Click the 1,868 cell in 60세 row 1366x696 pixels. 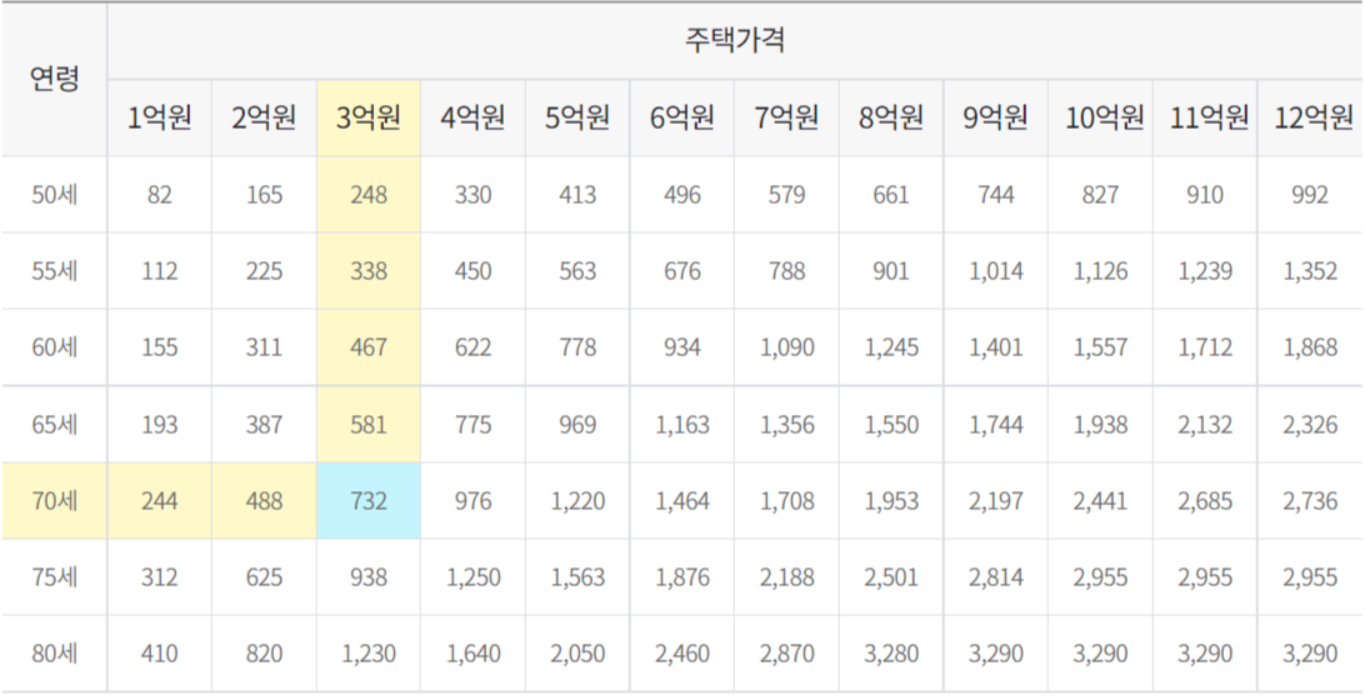coord(1310,348)
